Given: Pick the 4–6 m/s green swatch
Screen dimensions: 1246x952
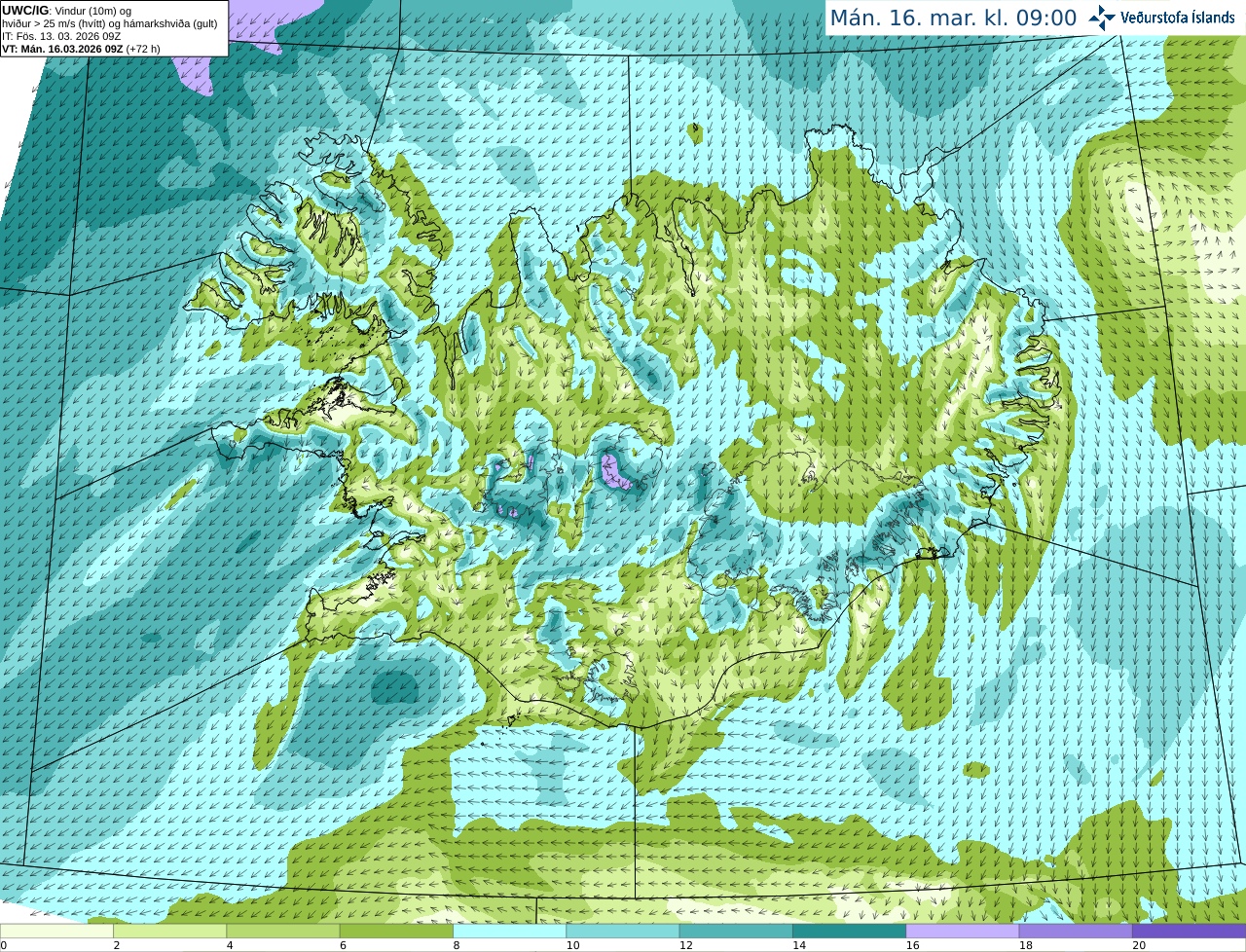Looking at the screenshot, I should pos(283,931).
